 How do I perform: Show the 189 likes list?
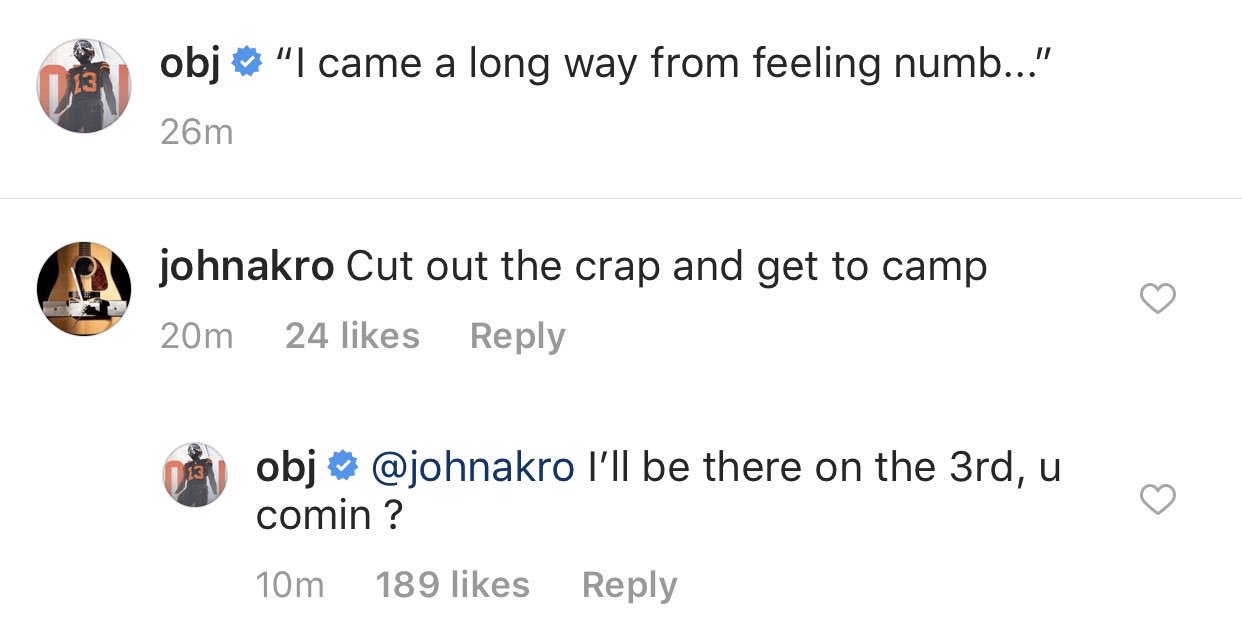click(452, 585)
